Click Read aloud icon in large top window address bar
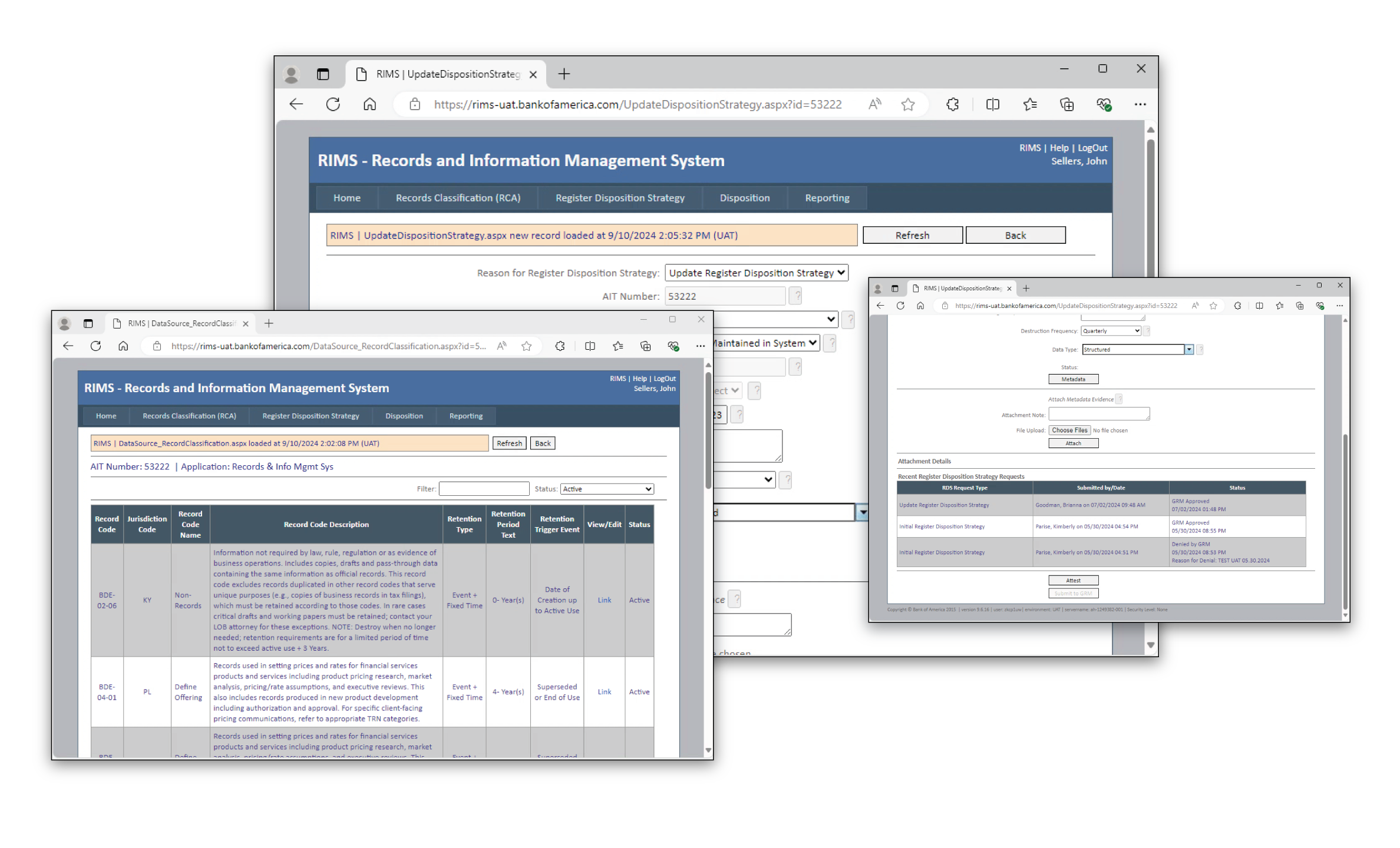Viewport: 1400px width, 848px height. pos(875,104)
